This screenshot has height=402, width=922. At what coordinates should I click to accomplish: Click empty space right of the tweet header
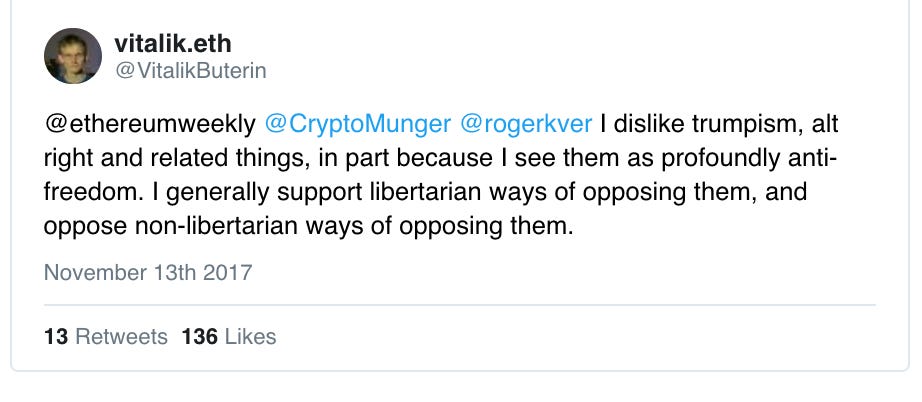(588, 56)
